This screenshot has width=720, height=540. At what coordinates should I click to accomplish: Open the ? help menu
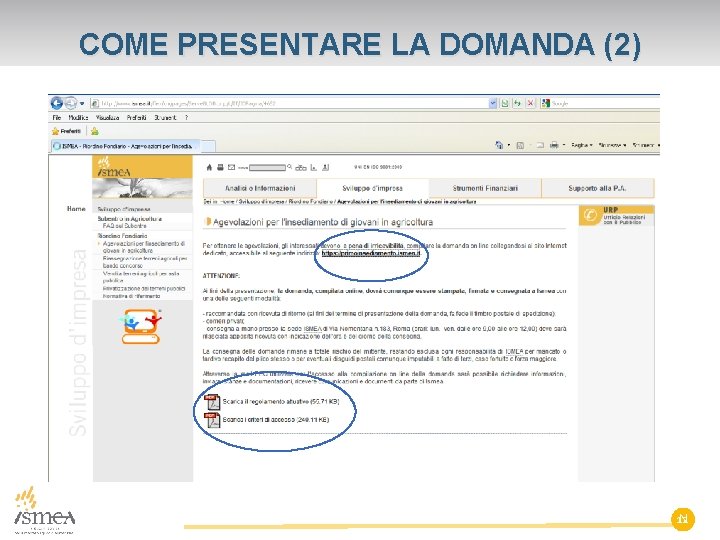tap(186, 118)
